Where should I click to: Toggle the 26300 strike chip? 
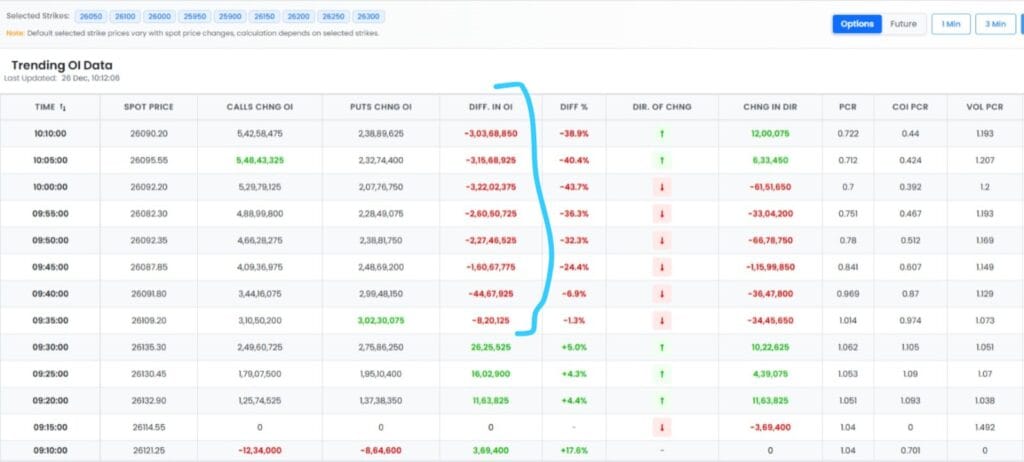pyautogui.click(x=368, y=18)
